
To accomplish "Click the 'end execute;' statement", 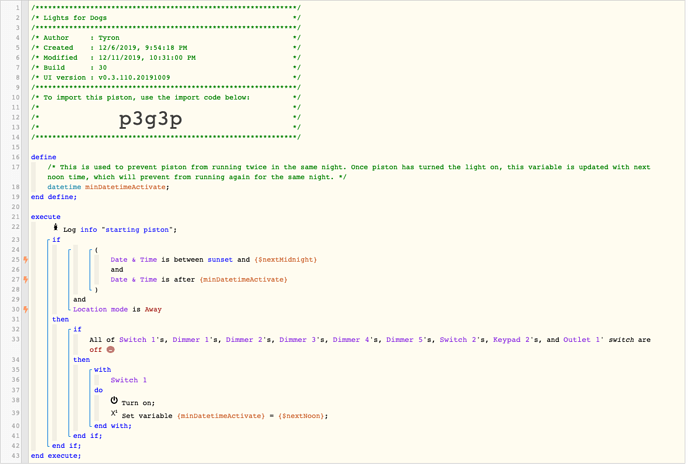I will click(x=56, y=456).
